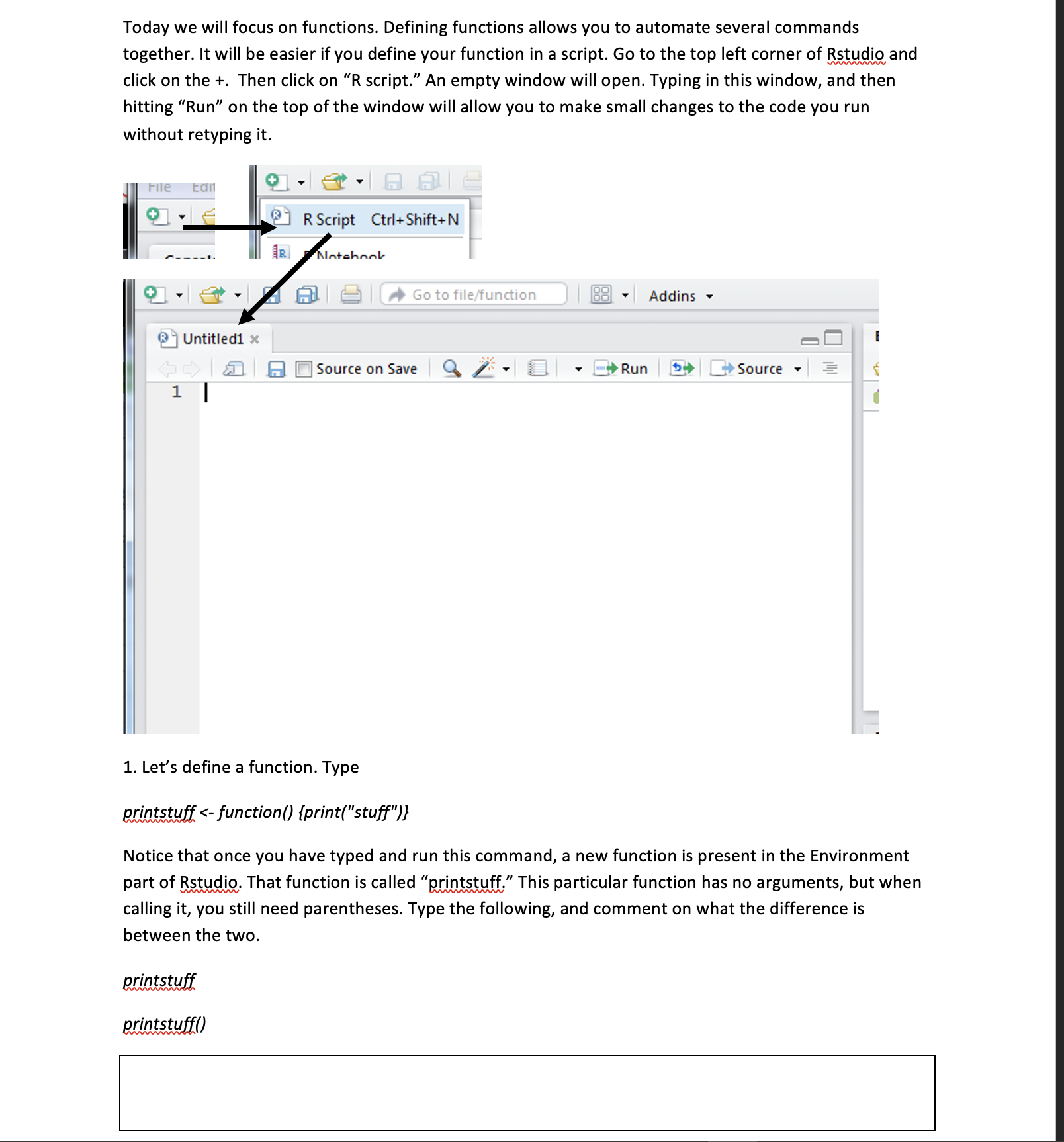Click the save icon on the main toolbar

coord(272,295)
